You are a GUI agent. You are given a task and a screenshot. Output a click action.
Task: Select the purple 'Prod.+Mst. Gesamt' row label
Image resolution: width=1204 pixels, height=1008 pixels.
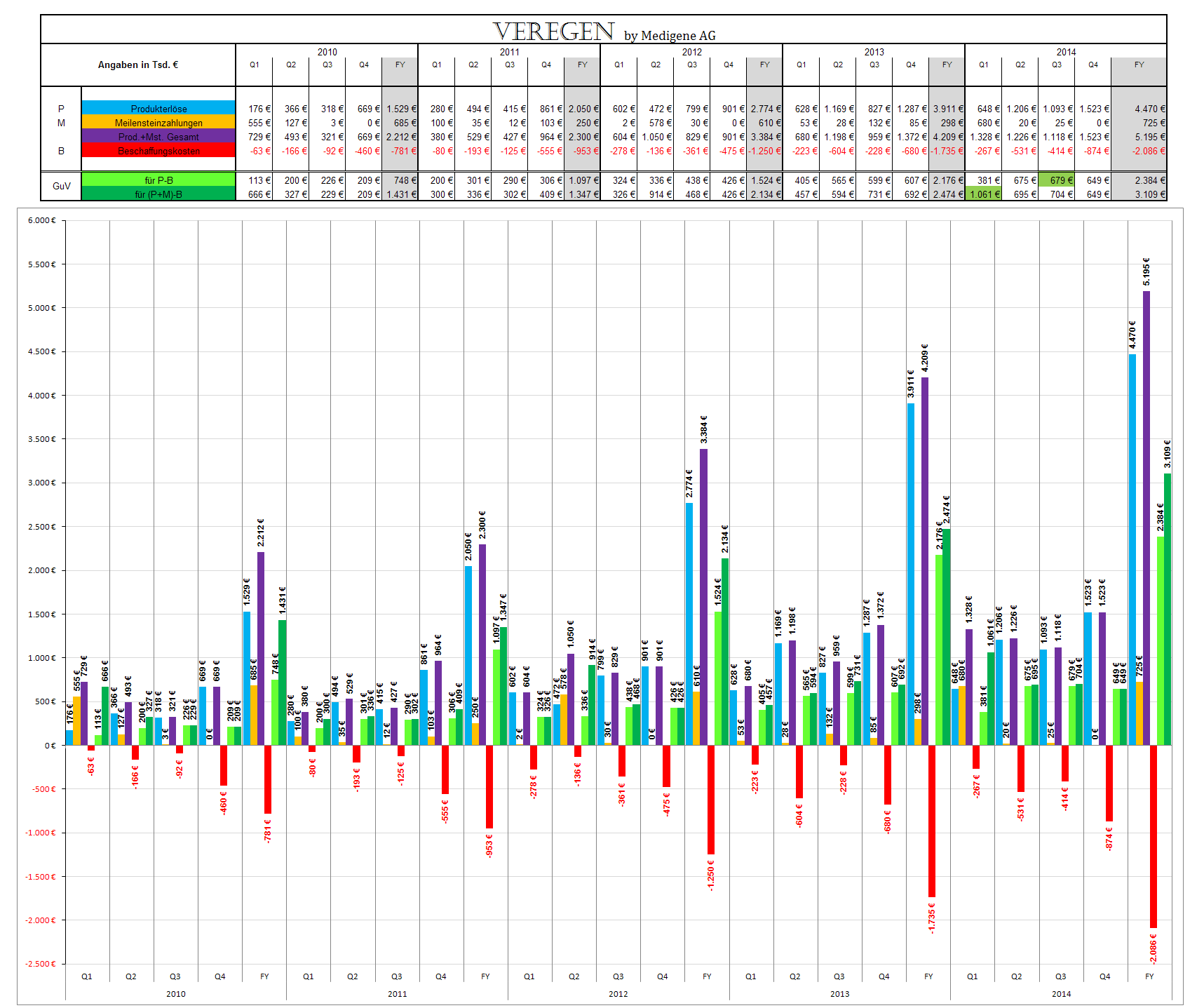tap(158, 137)
